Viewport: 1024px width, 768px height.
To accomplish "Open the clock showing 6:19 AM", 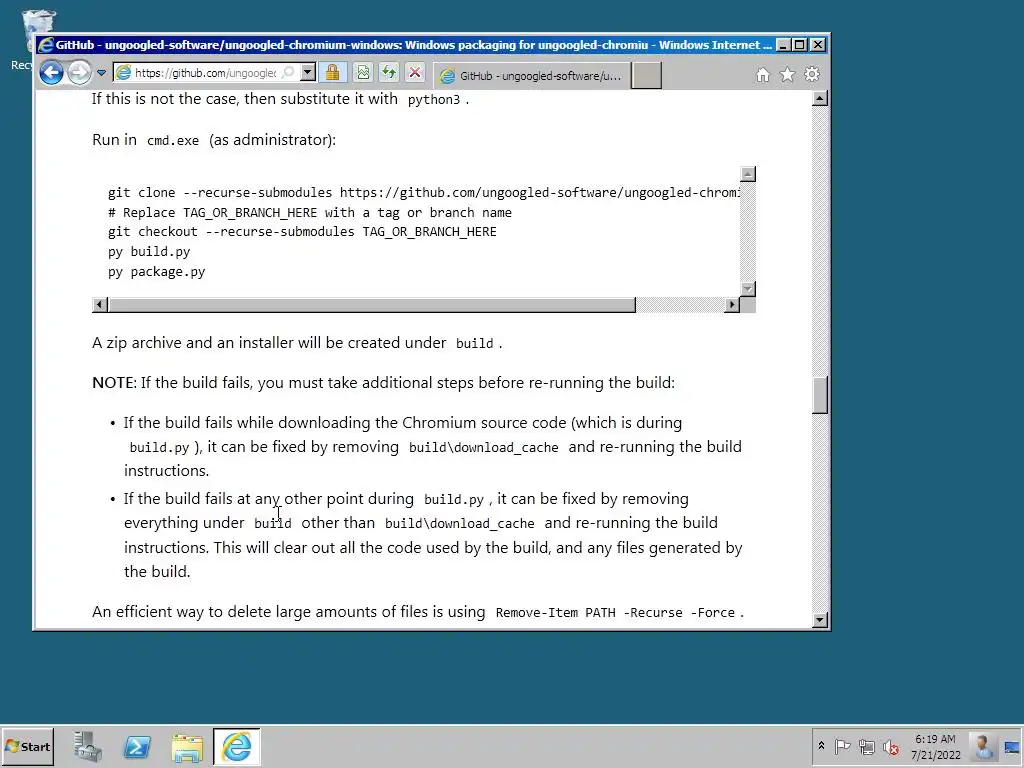I will (x=935, y=746).
